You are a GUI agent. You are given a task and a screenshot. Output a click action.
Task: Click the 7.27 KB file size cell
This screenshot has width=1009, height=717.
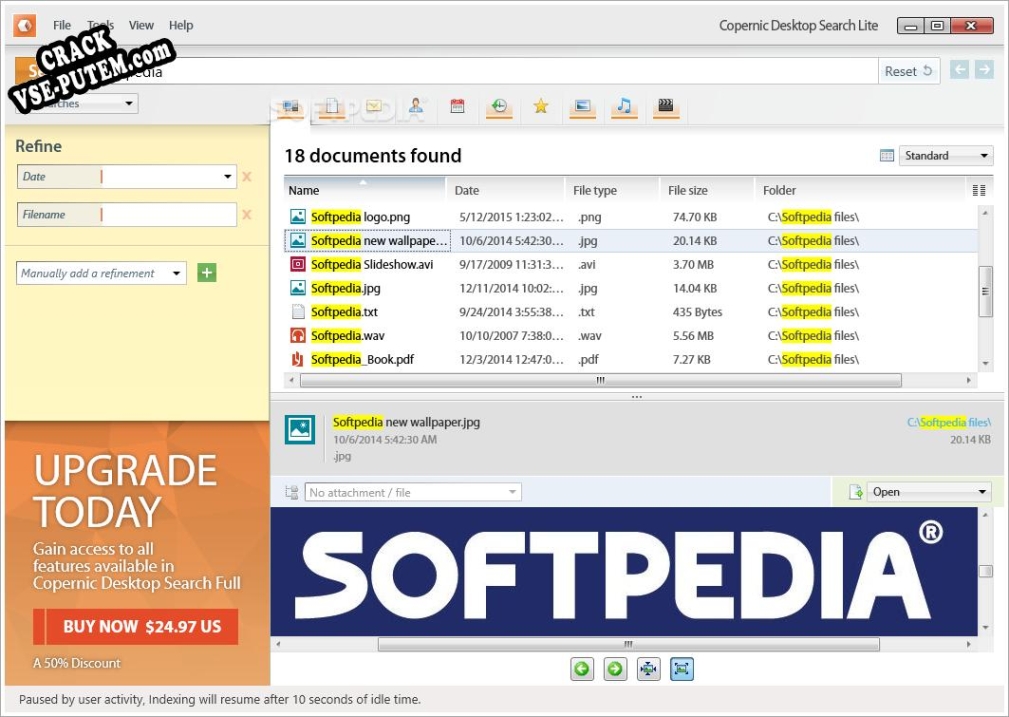tap(692, 360)
